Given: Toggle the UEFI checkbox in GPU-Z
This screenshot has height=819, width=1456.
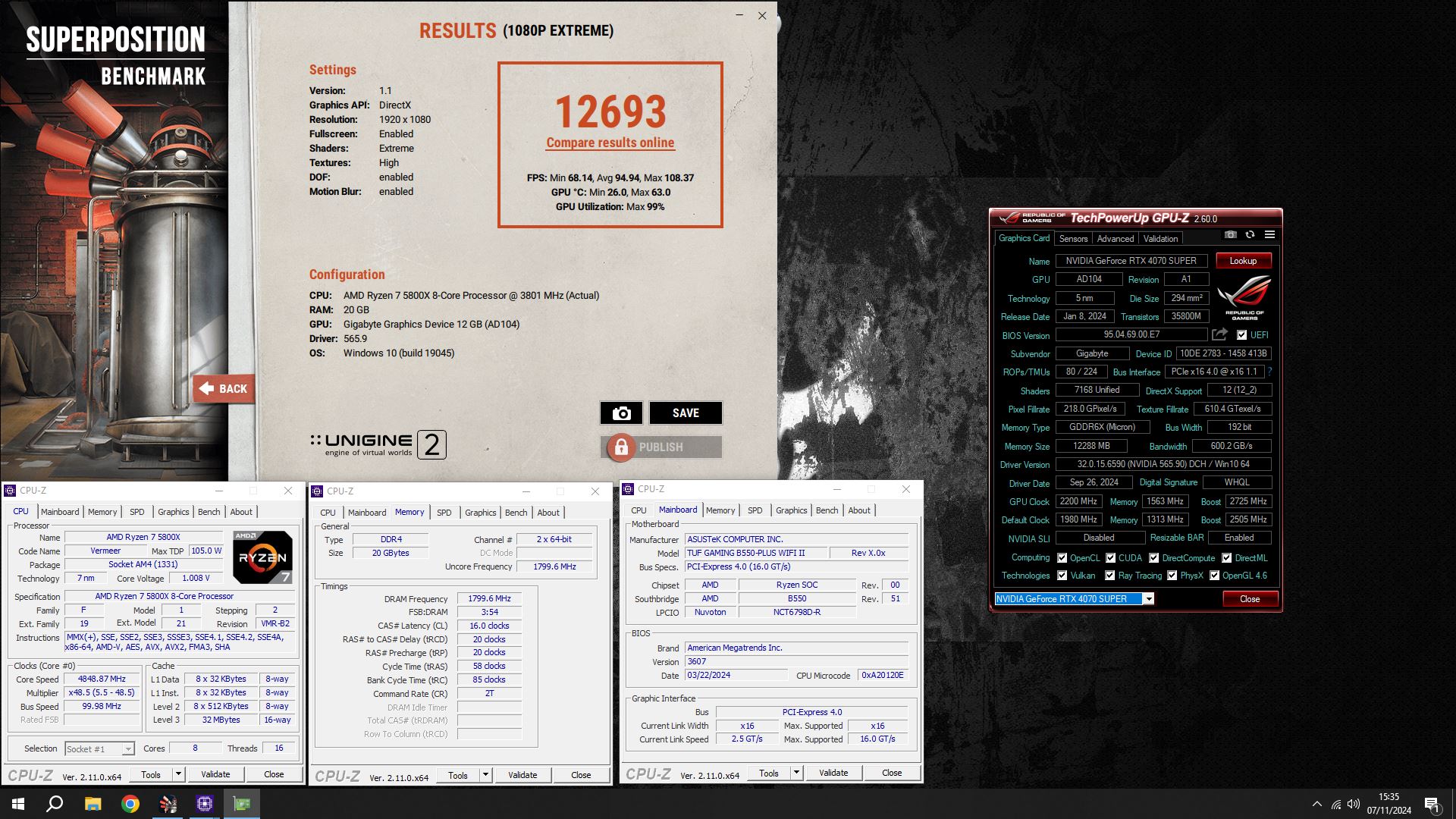Looking at the screenshot, I should click(x=1241, y=334).
